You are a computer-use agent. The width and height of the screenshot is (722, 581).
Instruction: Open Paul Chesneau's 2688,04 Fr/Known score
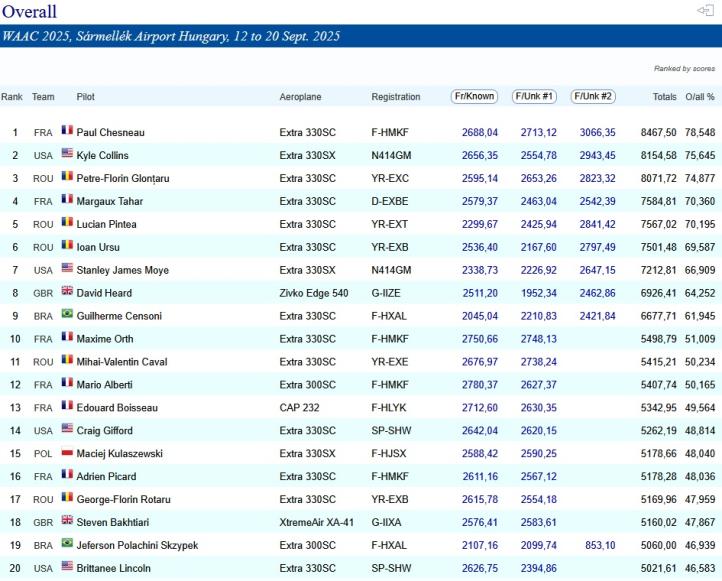coord(479,132)
